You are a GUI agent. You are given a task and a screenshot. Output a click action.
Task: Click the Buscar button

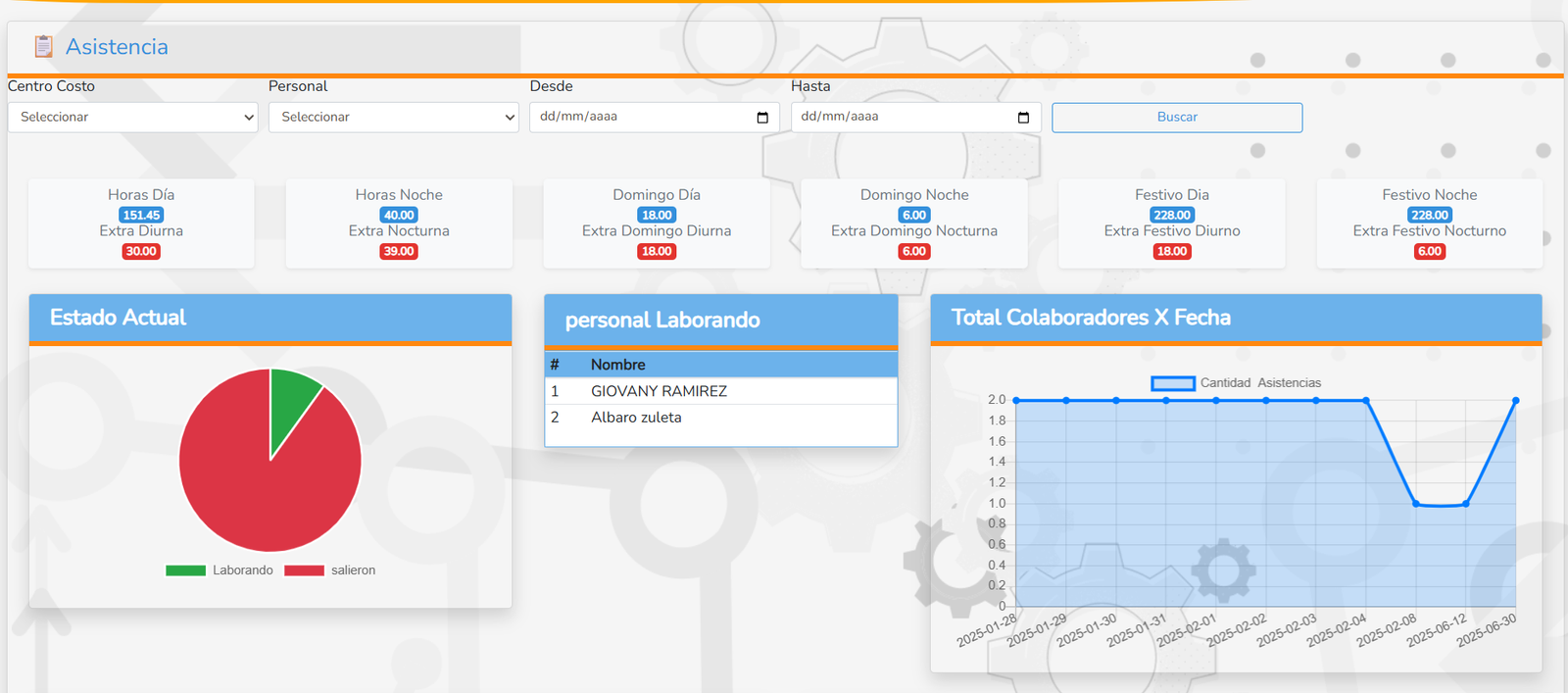tap(1177, 117)
